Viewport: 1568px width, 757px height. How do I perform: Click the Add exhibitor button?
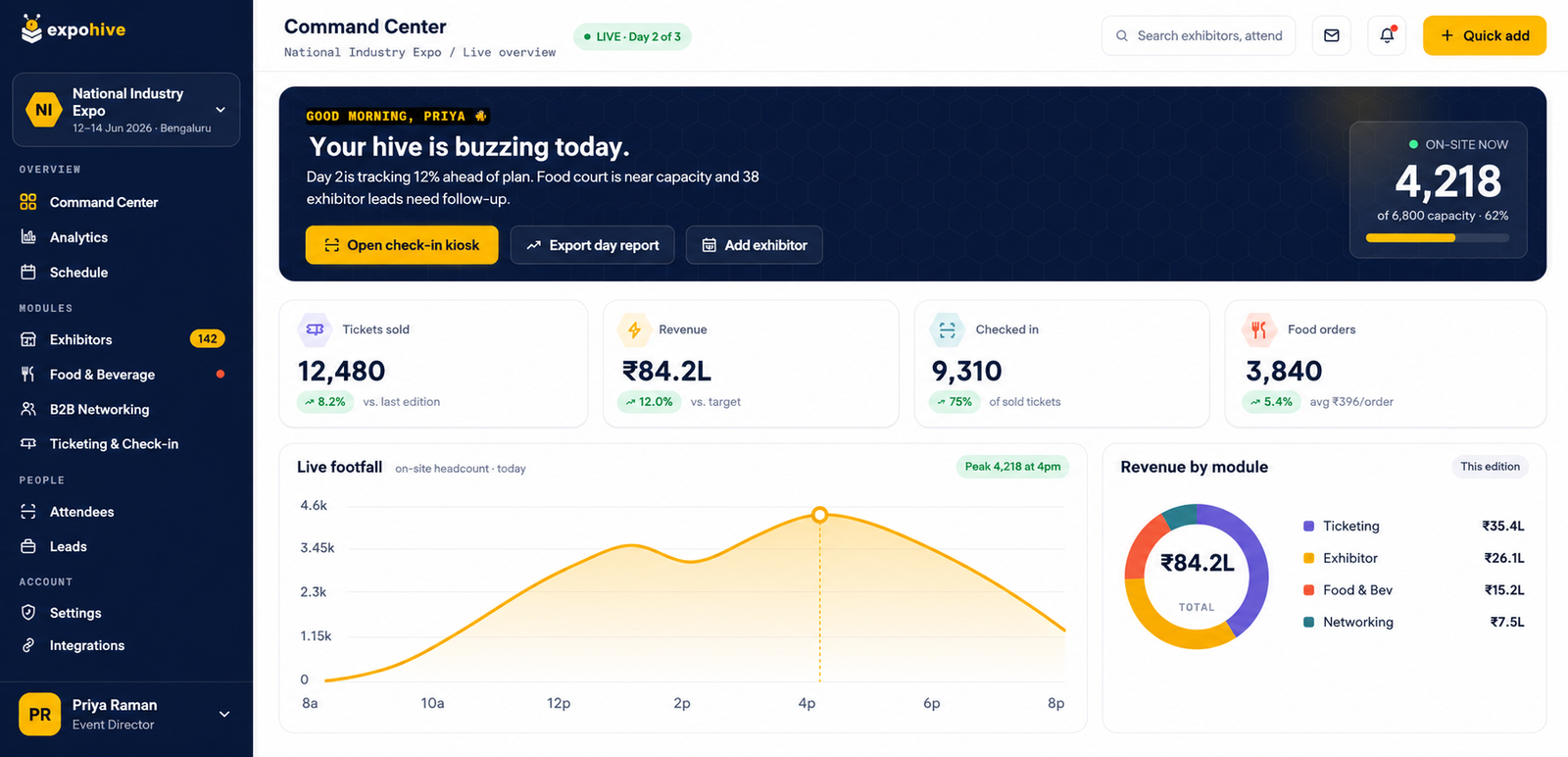pos(755,245)
